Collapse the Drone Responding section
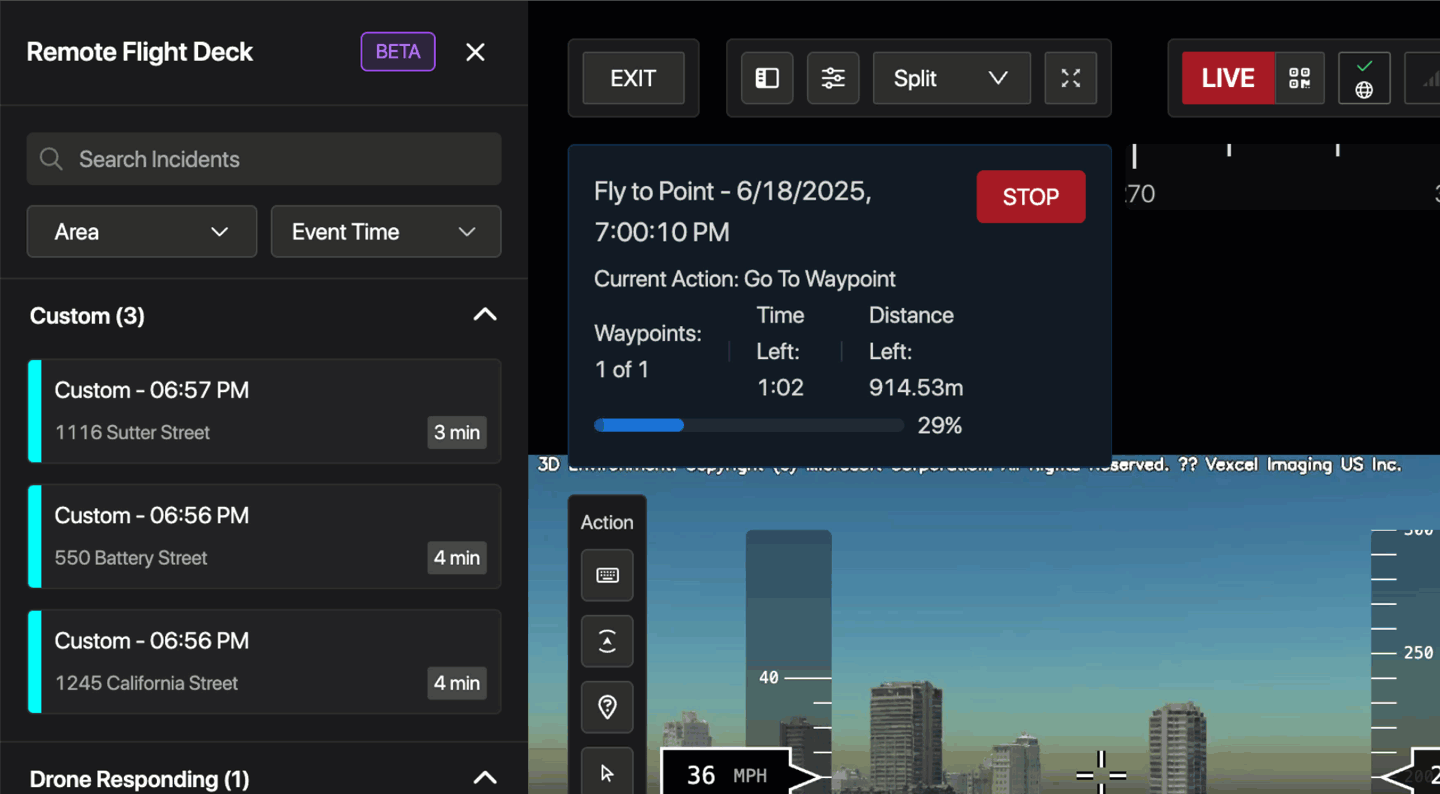 [484, 777]
